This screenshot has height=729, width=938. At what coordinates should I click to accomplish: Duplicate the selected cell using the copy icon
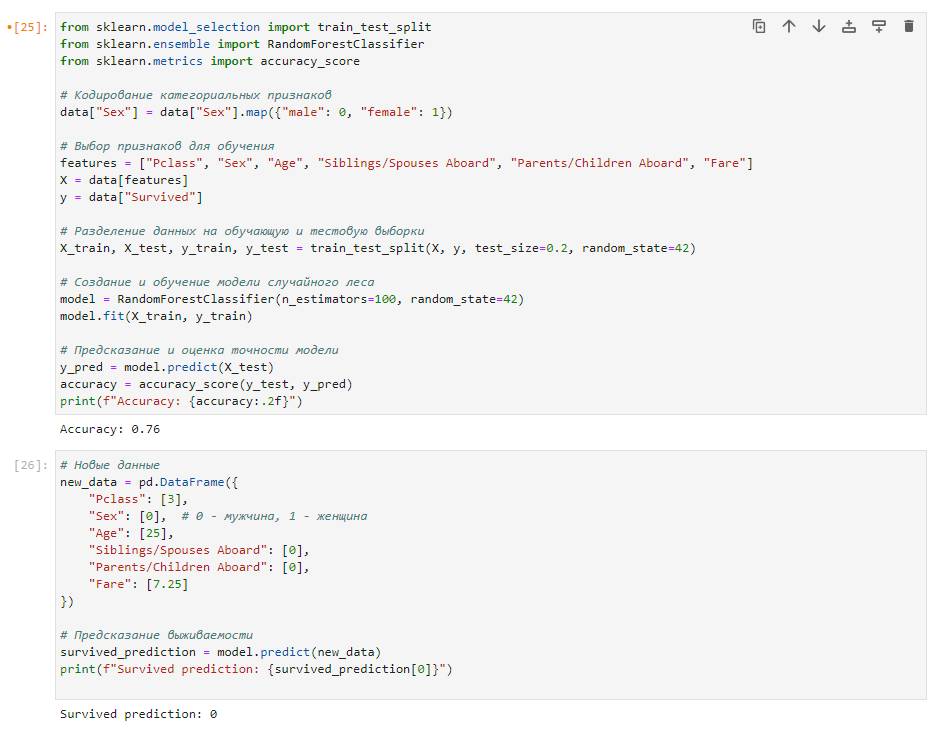(759, 27)
